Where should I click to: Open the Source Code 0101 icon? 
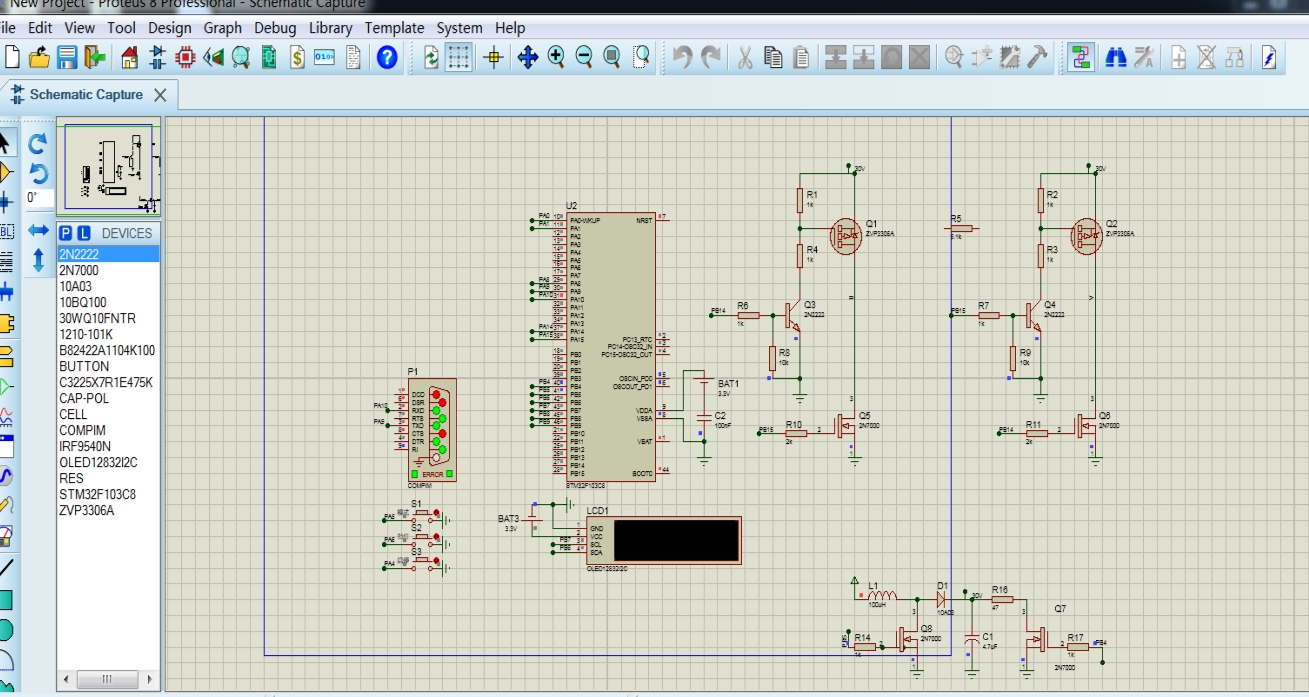coord(325,57)
